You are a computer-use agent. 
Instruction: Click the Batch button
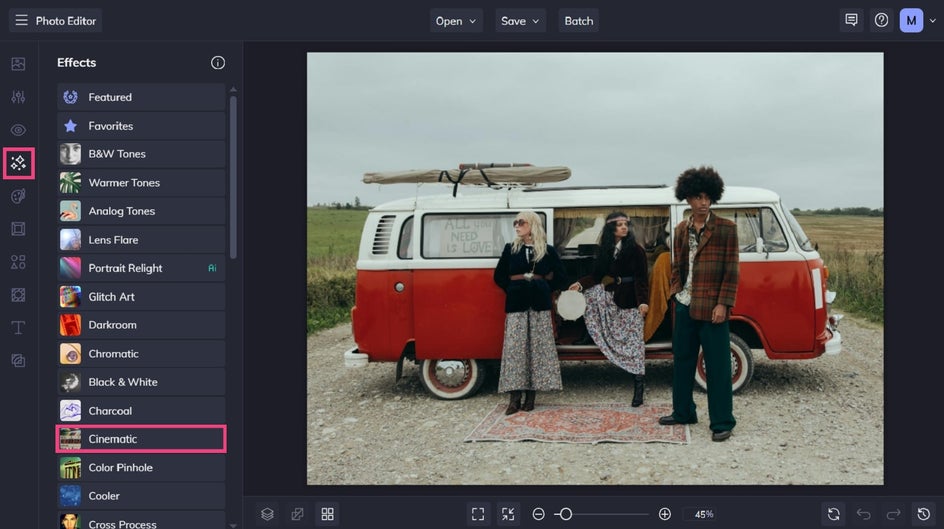[x=579, y=21]
